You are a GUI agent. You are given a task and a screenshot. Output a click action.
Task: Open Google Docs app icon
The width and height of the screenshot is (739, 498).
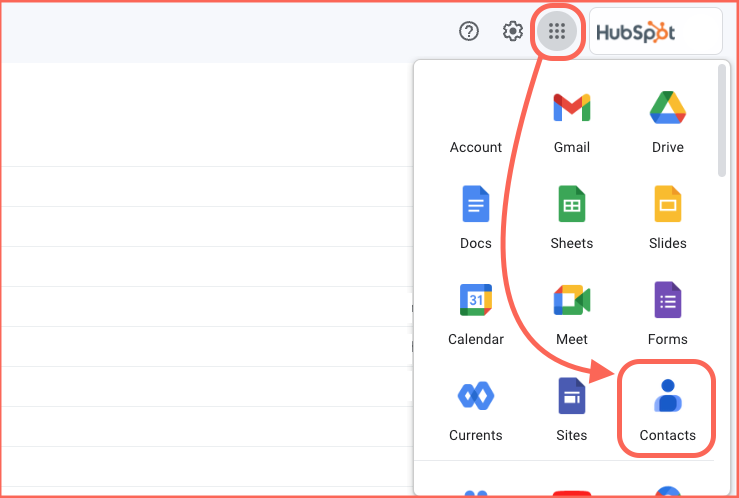(x=475, y=204)
